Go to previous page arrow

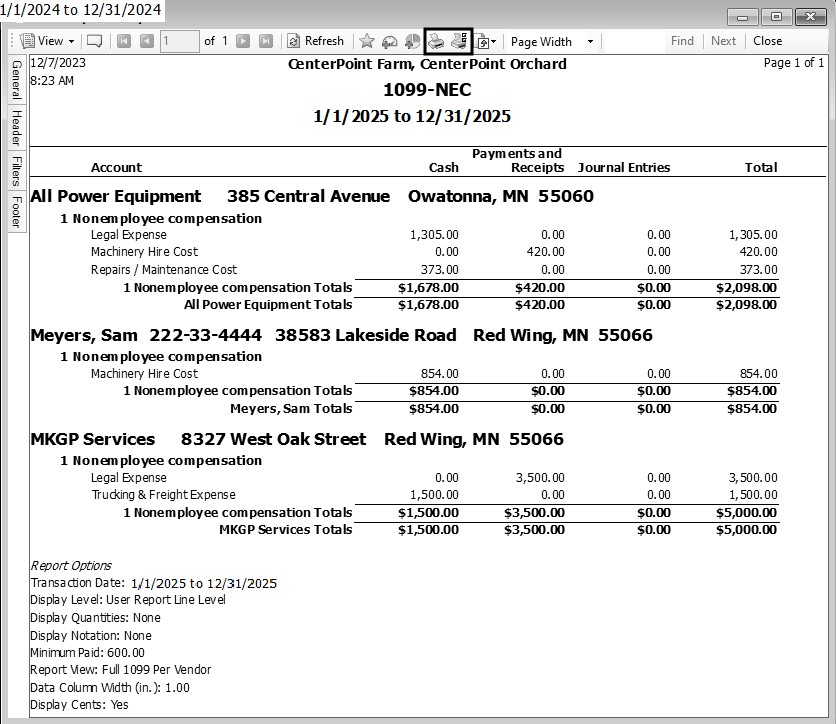click(147, 41)
